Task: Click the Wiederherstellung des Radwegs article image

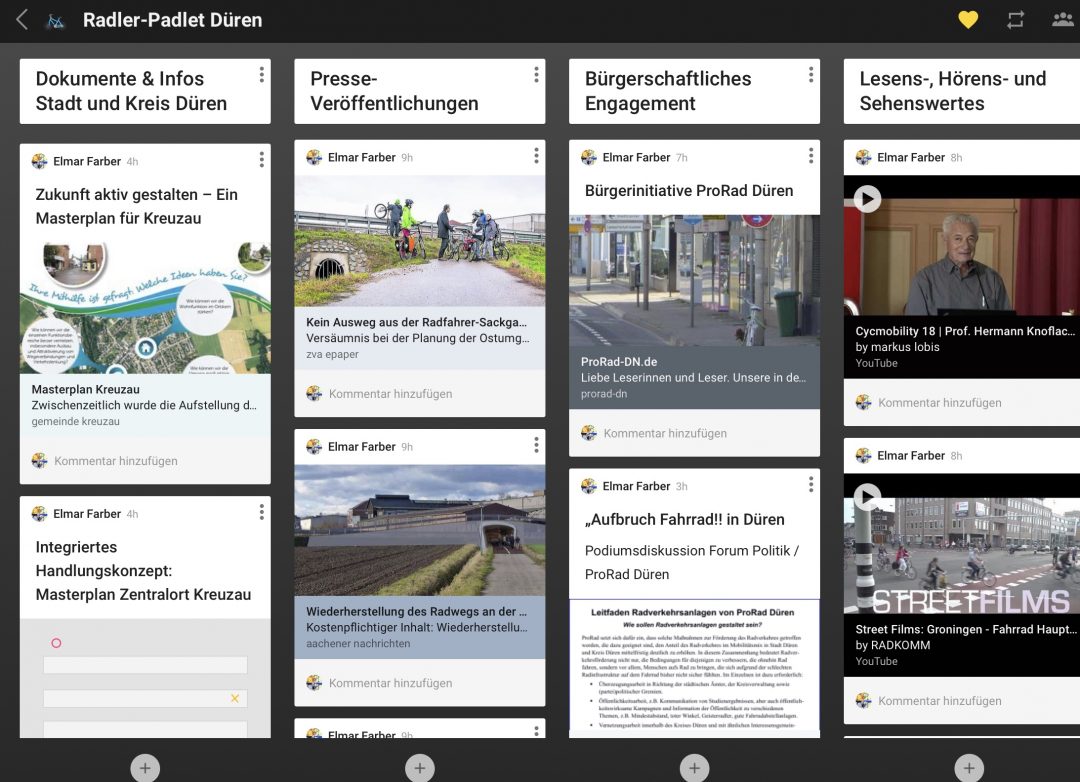Action: pyautogui.click(x=419, y=530)
